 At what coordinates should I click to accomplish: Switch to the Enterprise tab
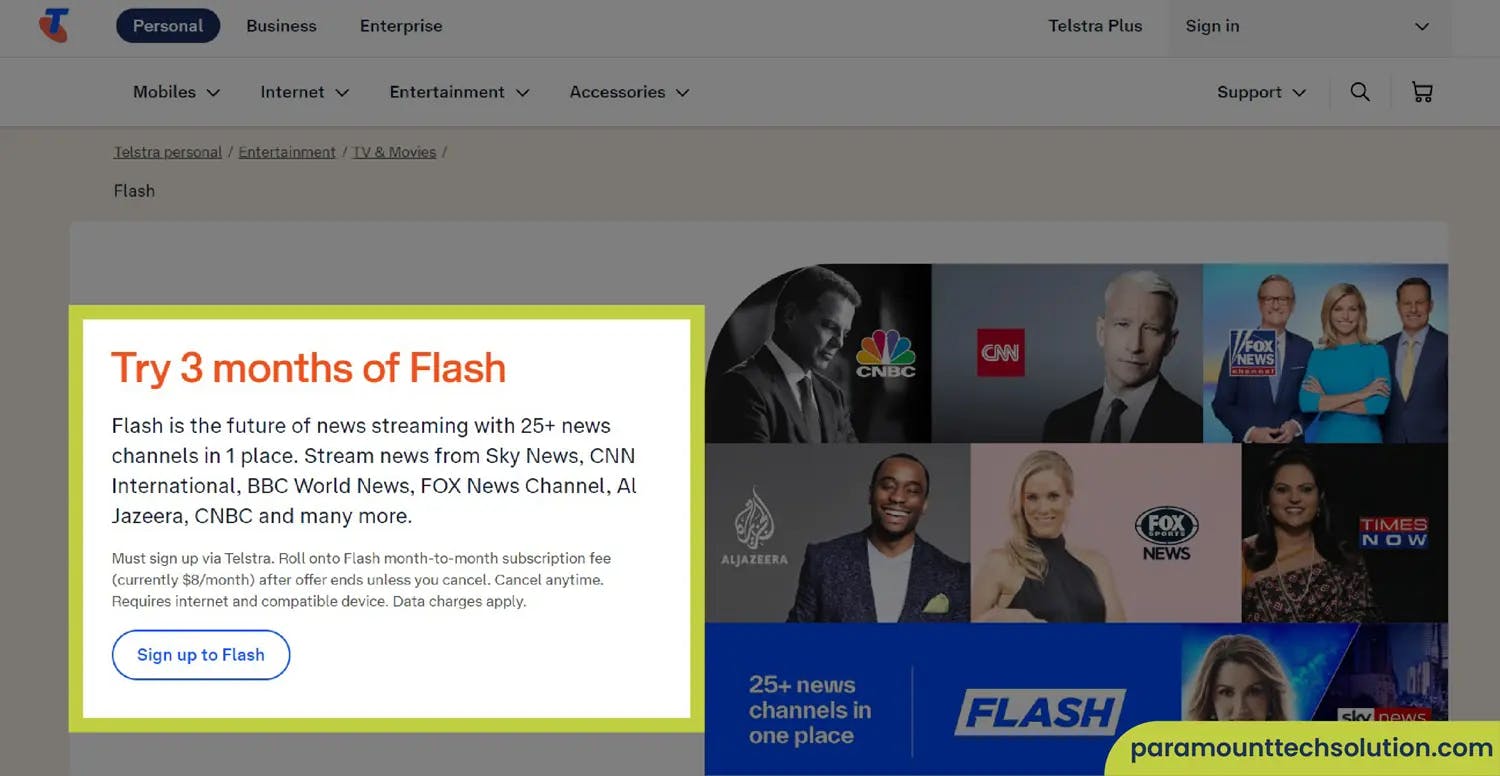point(401,26)
